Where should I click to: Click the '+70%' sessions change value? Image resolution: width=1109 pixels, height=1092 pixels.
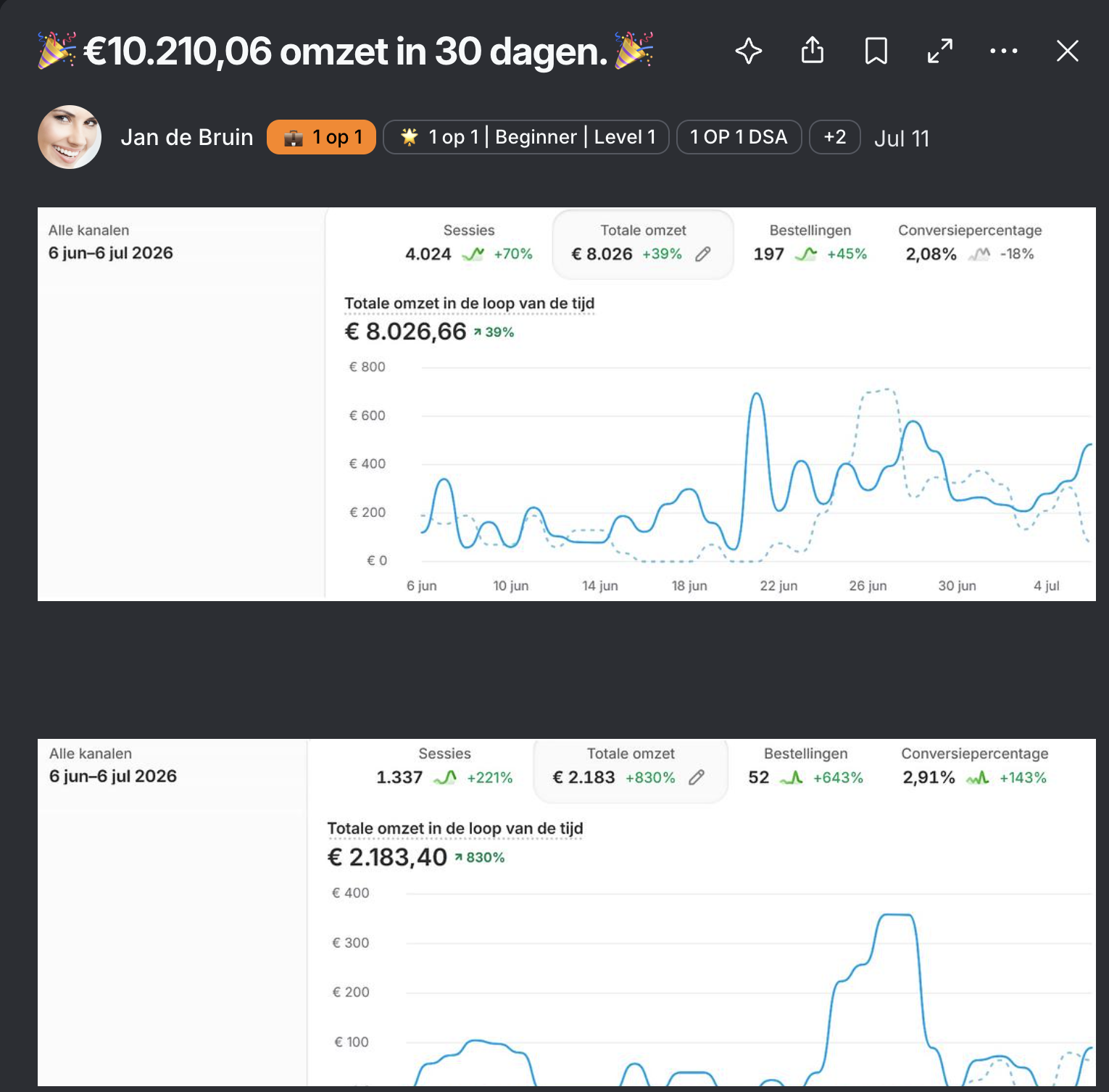pos(513,254)
